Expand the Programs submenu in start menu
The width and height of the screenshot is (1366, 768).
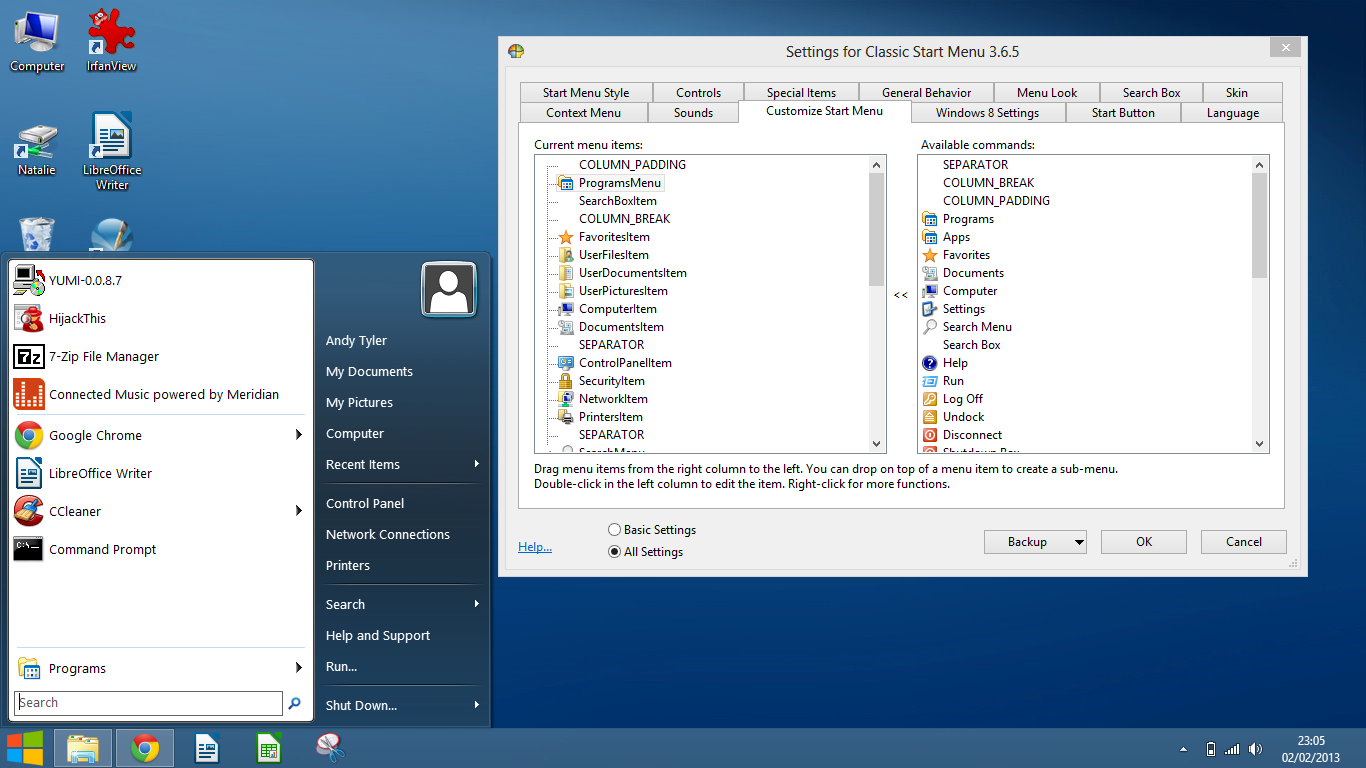click(x=298, y=668)
